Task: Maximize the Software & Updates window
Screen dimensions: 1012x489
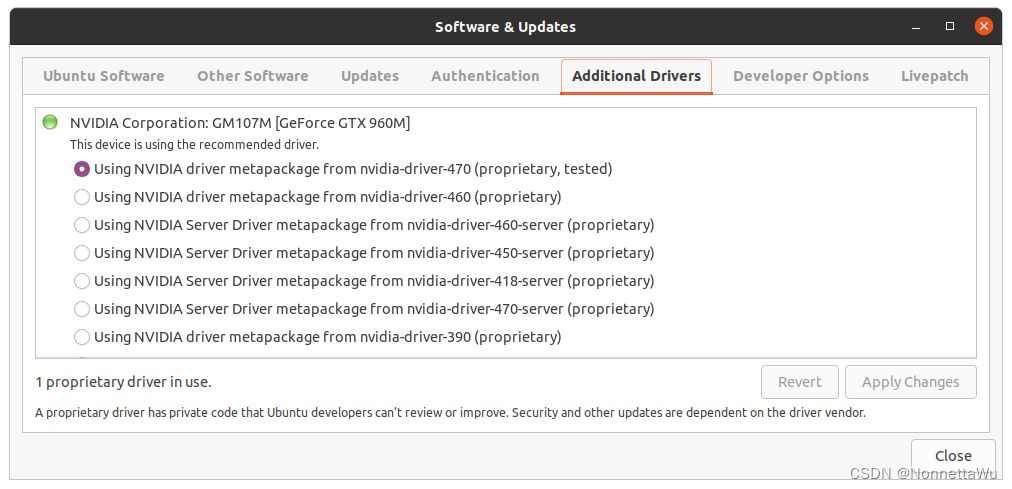Action: pyautogui.click(x=949, y=26)
